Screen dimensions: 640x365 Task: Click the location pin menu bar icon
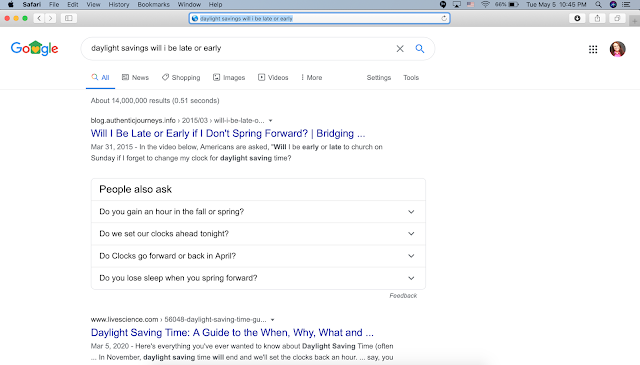(x=443, y=4)
